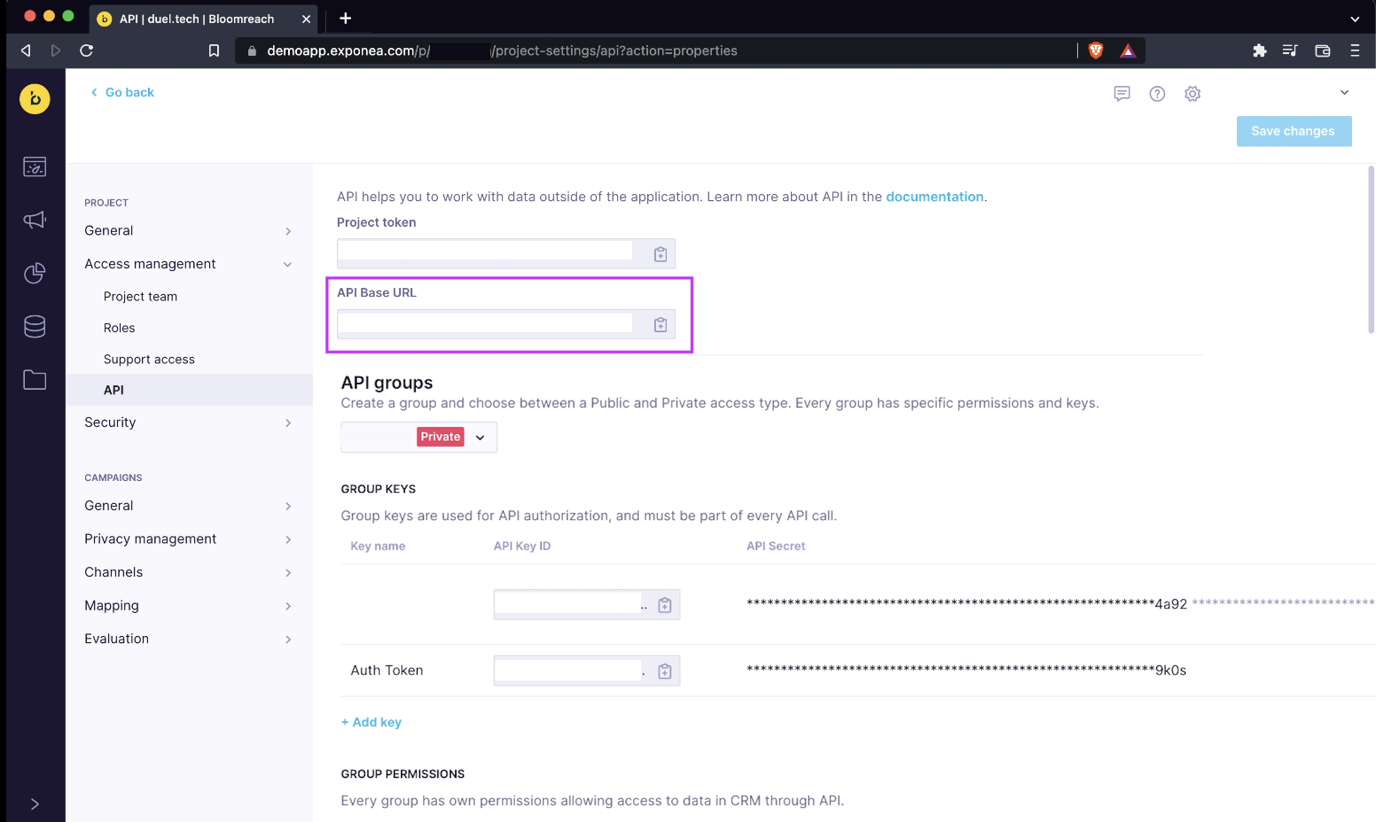The width and height of the screenshot is (1376, 822).
Task: Copy the Auth Token API Key ID
Action: [x=664, y=671]
